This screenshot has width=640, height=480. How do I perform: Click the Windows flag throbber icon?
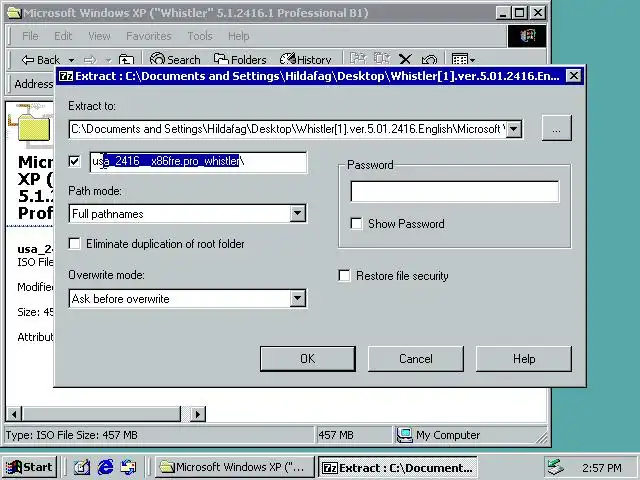pyautogui.click(x=527, y=36)
